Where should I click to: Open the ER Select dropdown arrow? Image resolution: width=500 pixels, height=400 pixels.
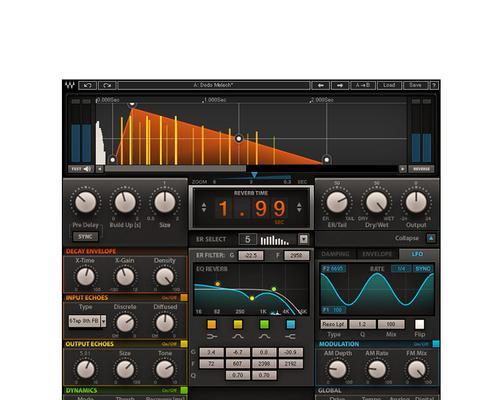pyautogui.click(x=303, y=239)
